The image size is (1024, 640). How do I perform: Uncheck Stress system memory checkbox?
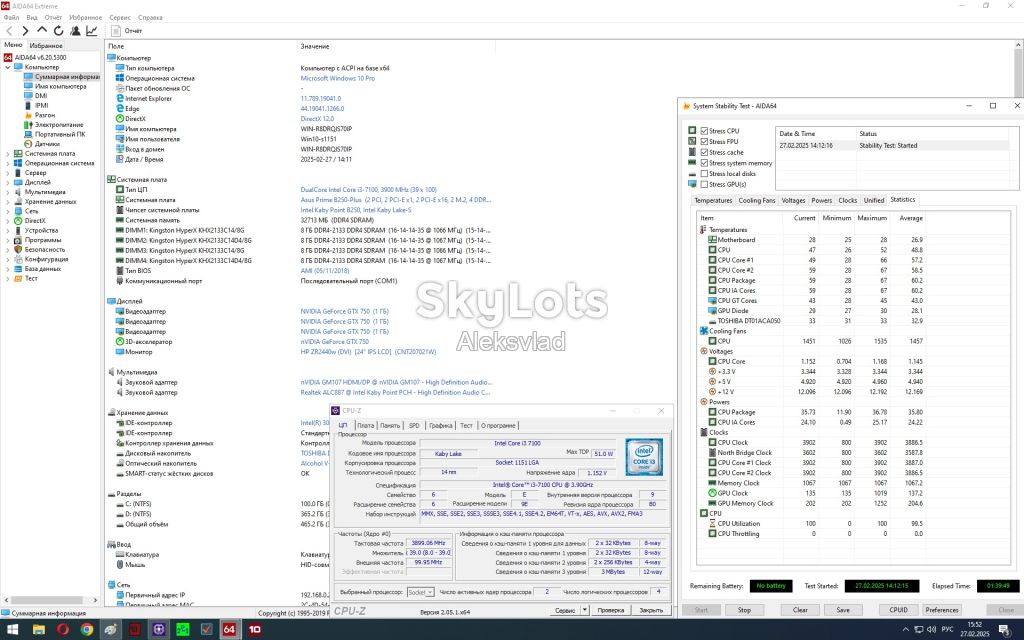(x=704, y=163)
